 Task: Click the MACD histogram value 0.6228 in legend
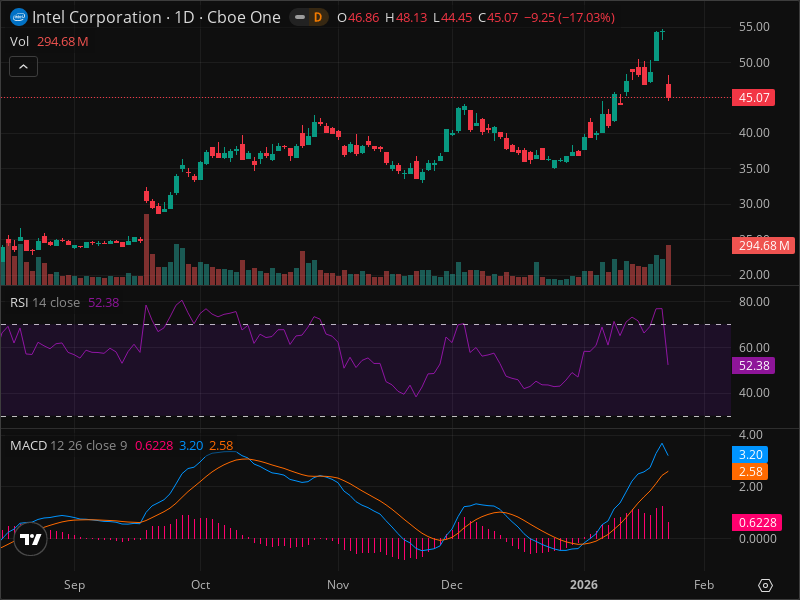(x=154, y=445)
